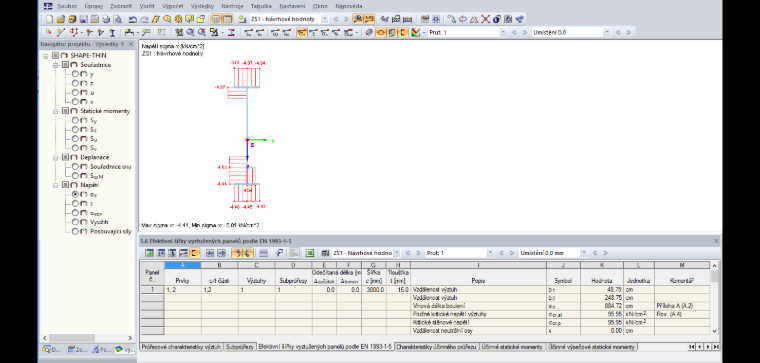Open the Umístění 0.0 mm dropdown in the table toolbar
This screenshot has width=760, height=363.
(583, 253)
